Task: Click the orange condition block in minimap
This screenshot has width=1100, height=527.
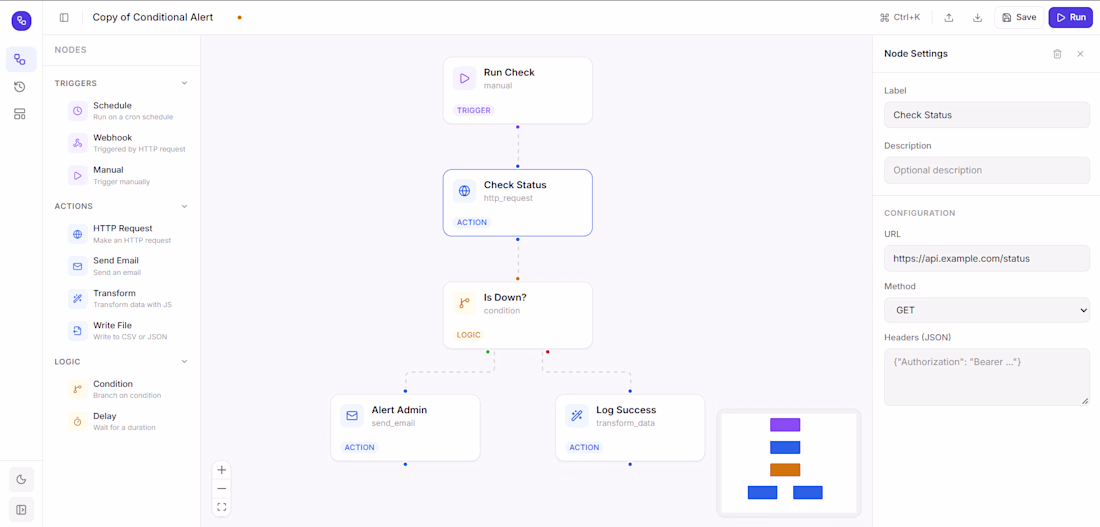Action: pos(785,469)
